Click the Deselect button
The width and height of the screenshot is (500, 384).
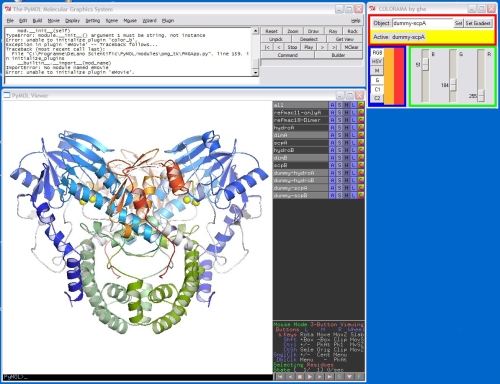click(309, 39)
